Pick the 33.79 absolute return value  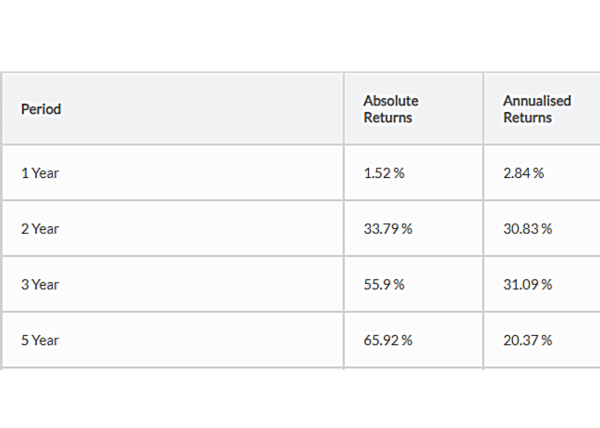point(382,229)
